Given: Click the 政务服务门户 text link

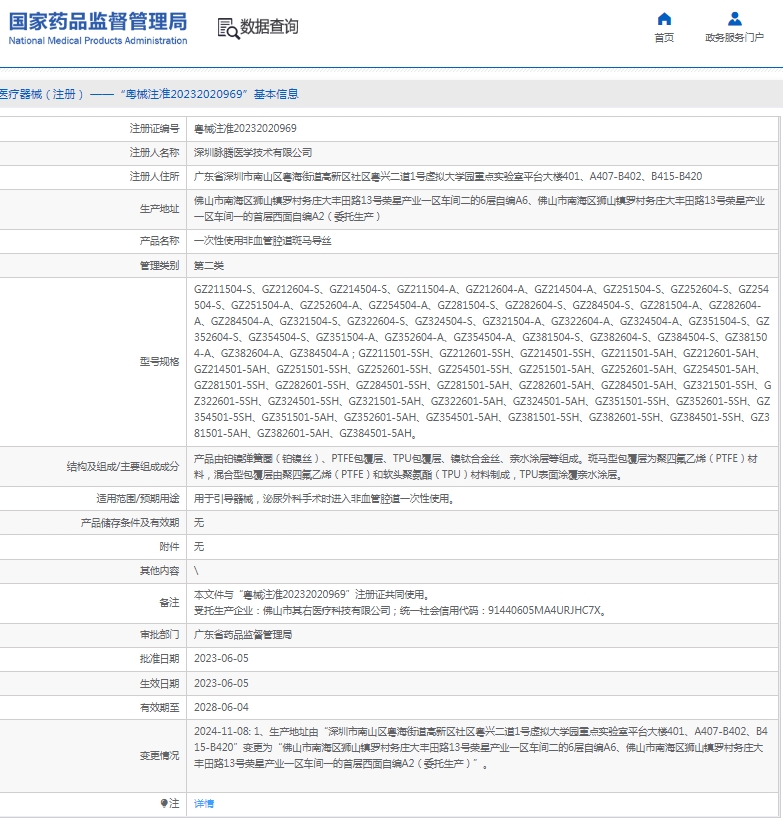Looking at the screenshot, I should pos(734,38).
